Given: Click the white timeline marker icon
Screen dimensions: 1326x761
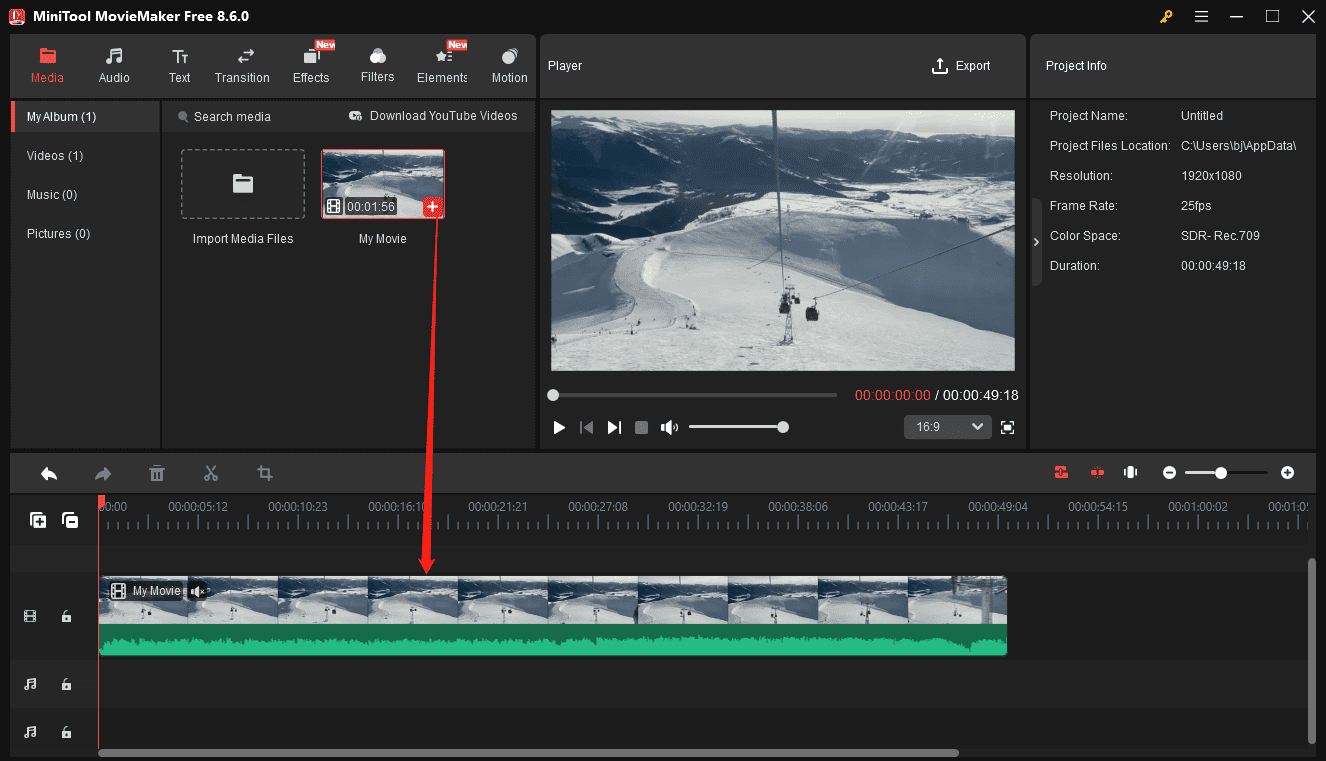Looking at the screenshot, I should coord(1131,473).
